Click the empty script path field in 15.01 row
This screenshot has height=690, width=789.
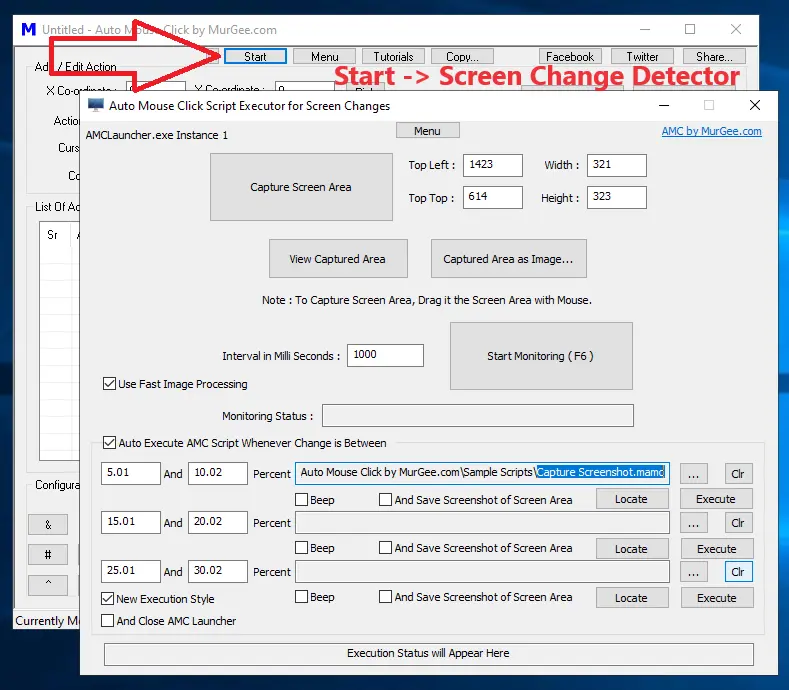coord(482,522)
